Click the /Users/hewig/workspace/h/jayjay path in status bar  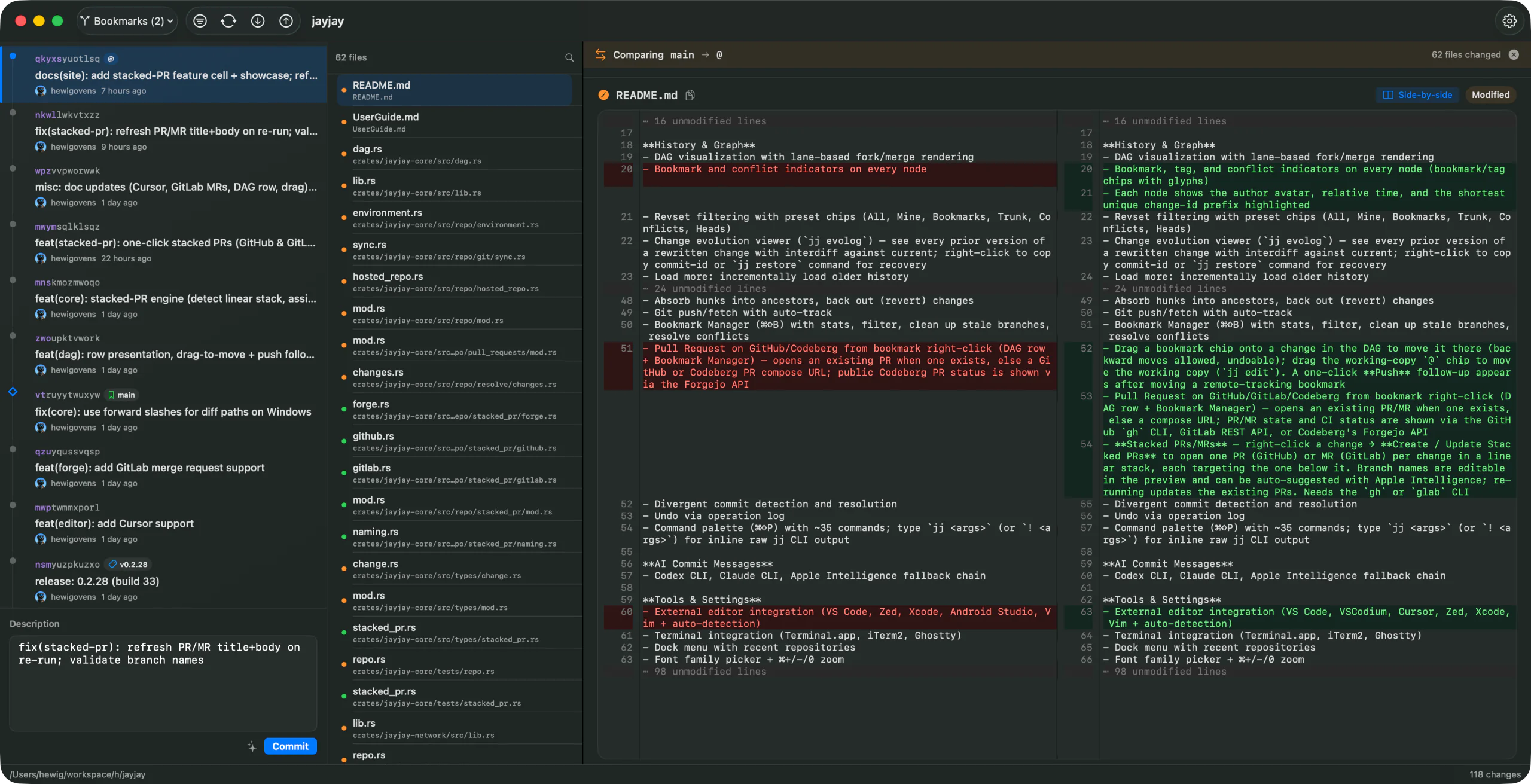point(77,774)
